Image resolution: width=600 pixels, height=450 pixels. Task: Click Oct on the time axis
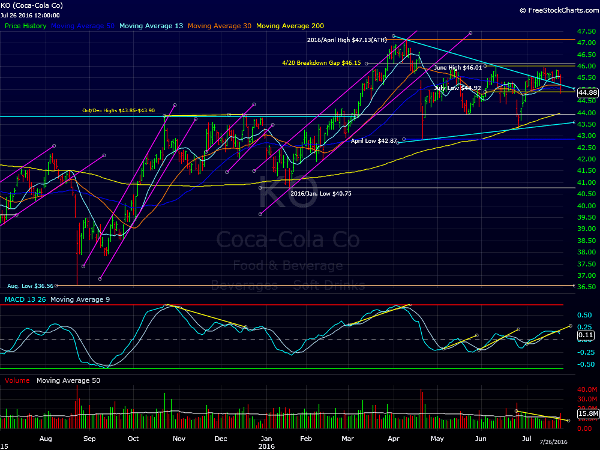133,439
